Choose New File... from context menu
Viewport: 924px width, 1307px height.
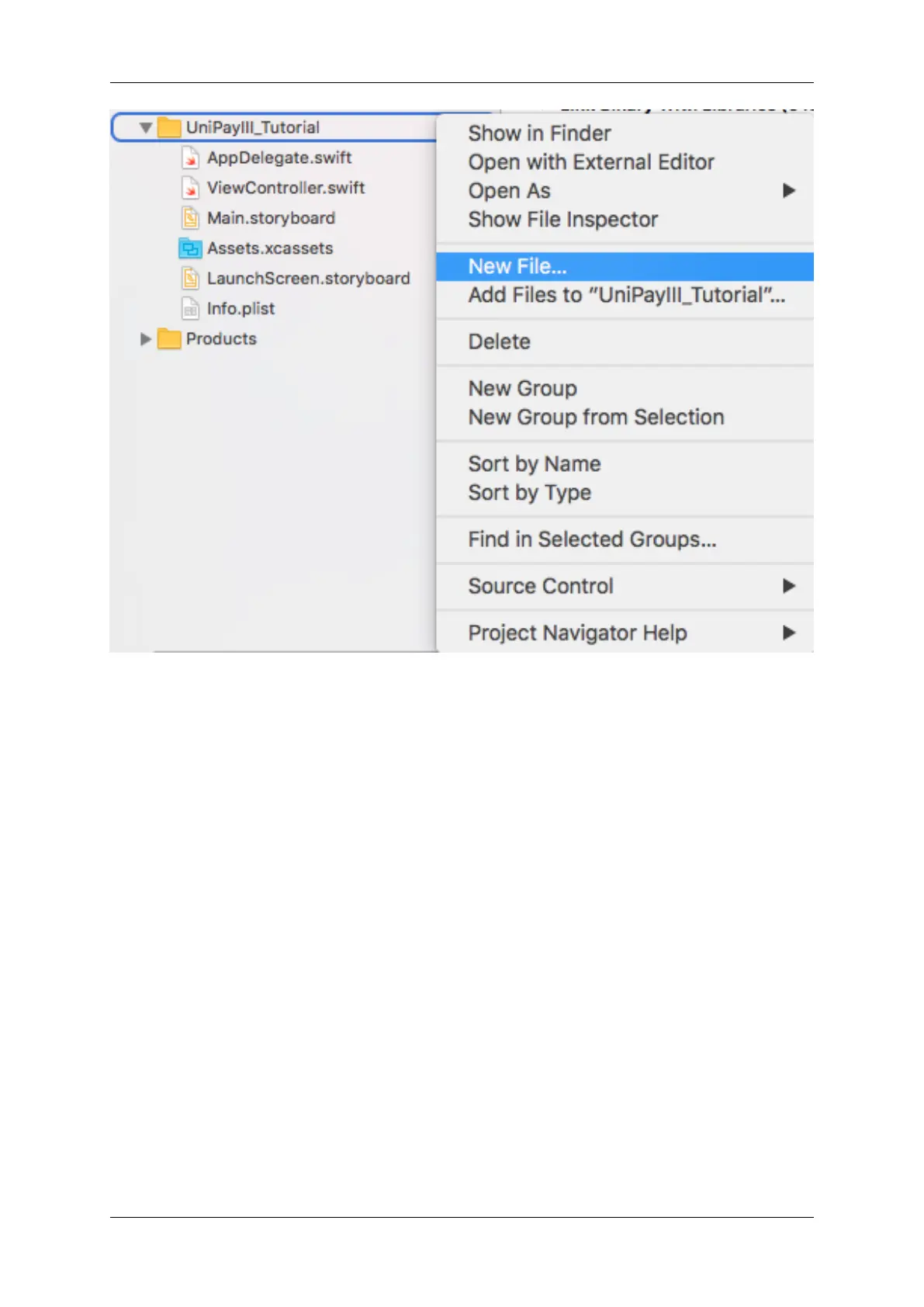[517, 266]
